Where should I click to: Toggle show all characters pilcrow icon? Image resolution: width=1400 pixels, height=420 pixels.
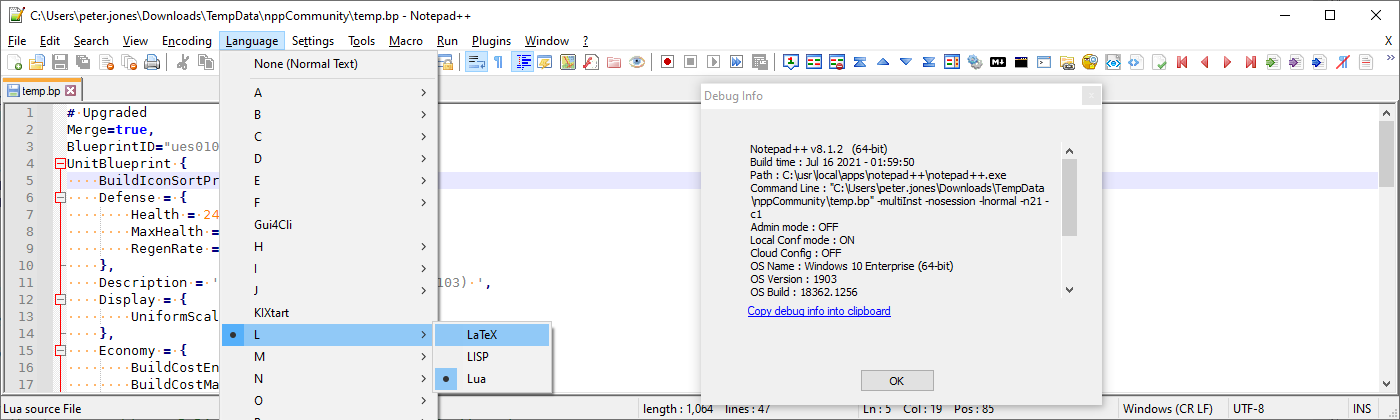click(x=498, y=62)
